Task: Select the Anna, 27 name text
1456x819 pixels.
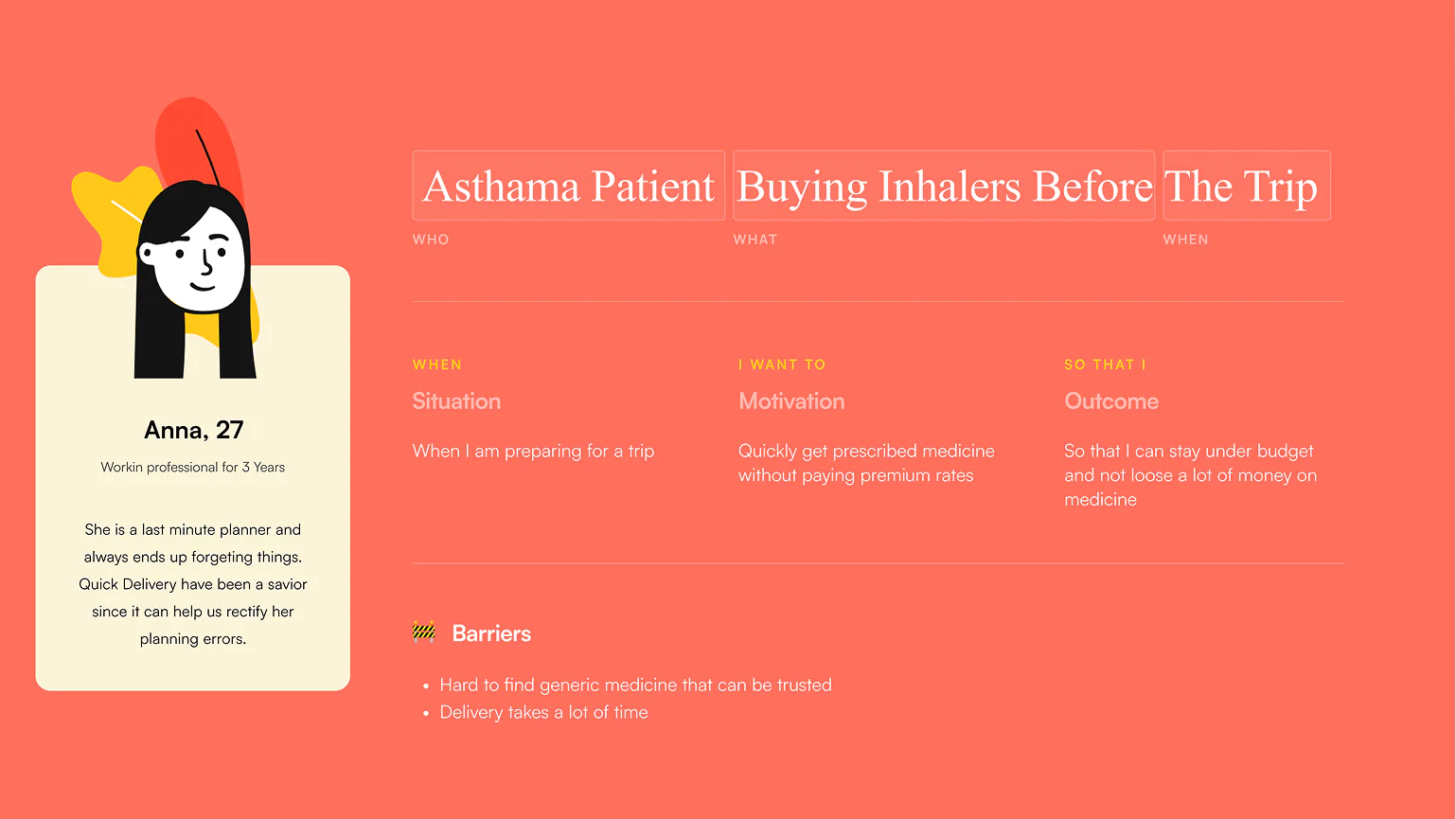Action: [193, 430]
